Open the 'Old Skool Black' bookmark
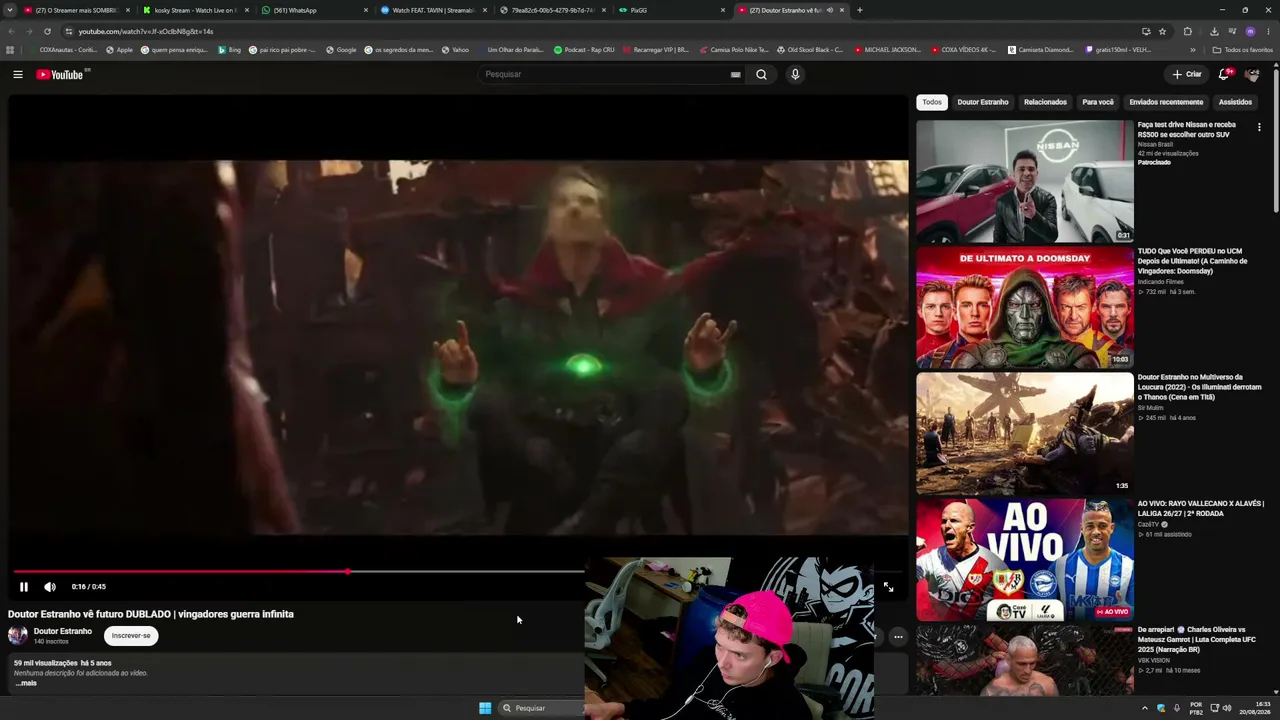 point(809,49)
